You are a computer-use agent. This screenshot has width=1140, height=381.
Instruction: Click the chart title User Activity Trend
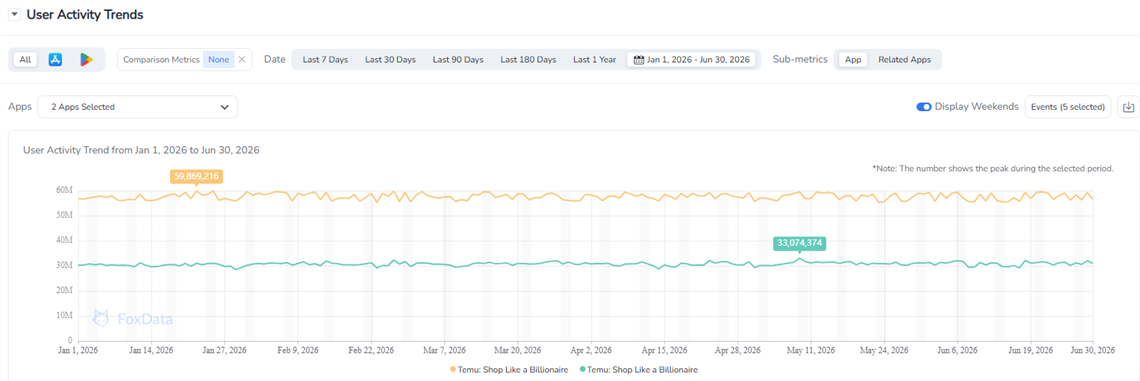[x=141, y=151]
